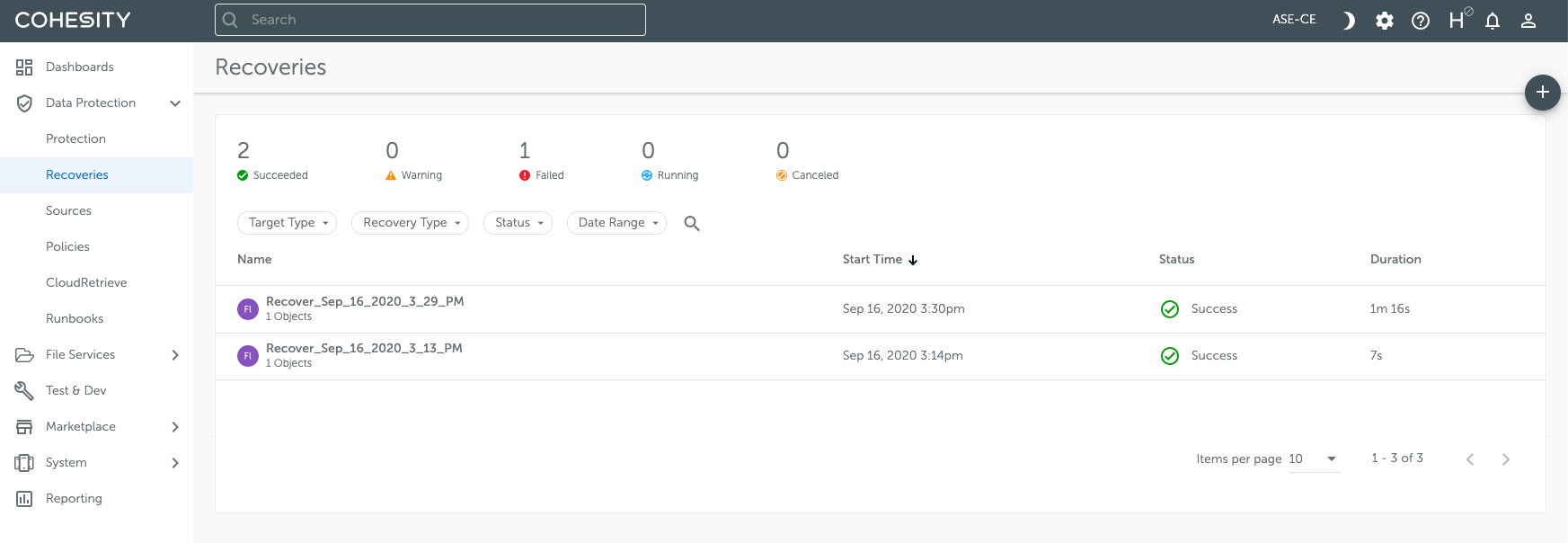Filter recoveries by Succeeded count

click(x=272, y=161)
